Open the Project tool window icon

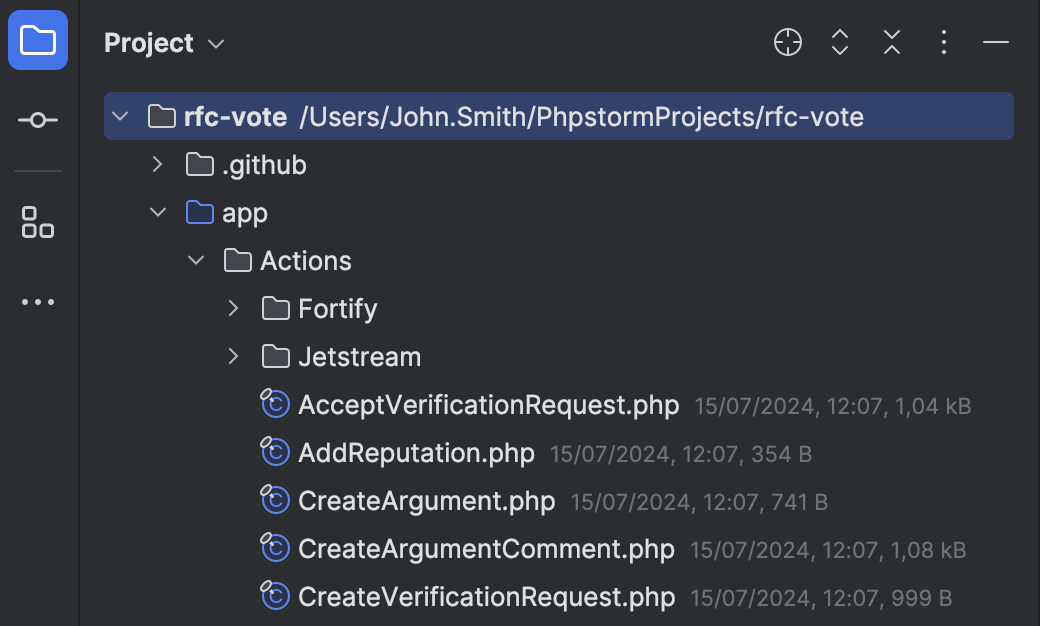click(x=38, y=41)
